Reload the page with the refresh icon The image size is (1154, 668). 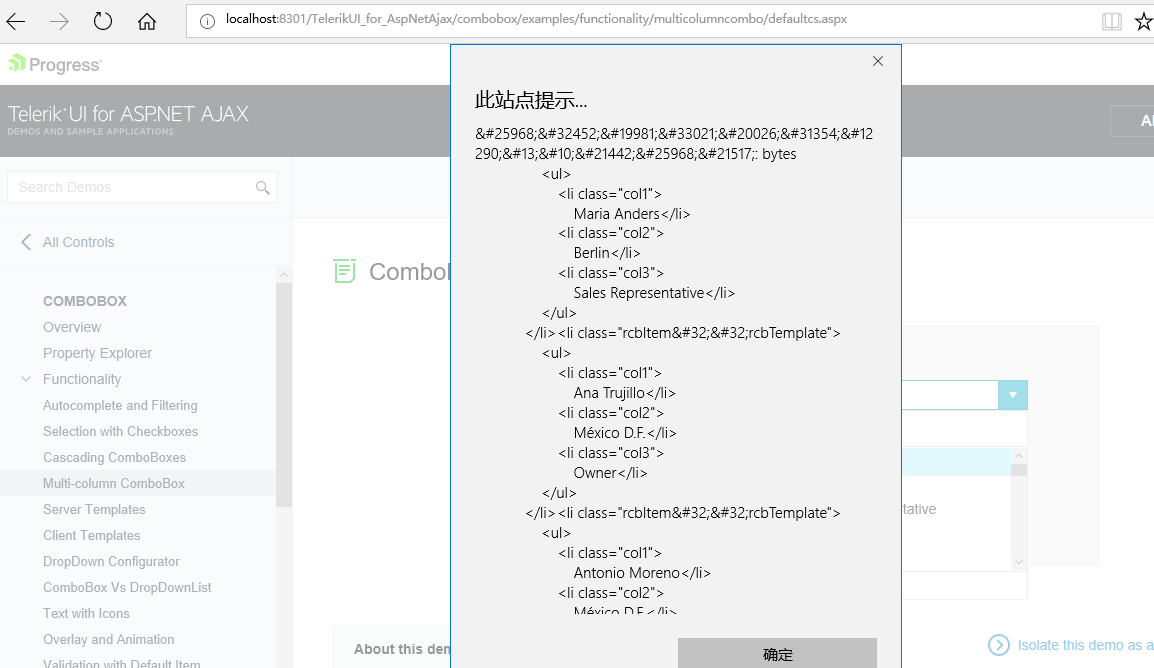103,21
